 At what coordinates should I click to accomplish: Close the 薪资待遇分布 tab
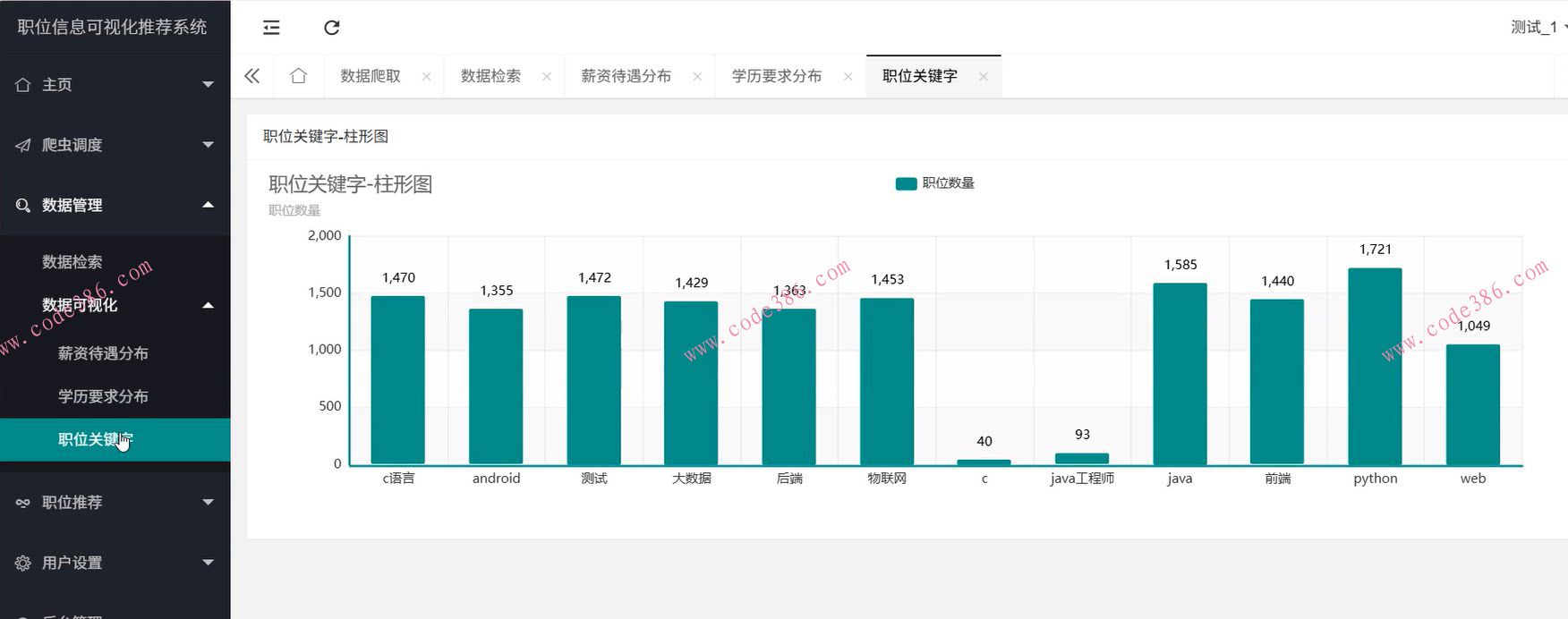click(x=697, y=77)
